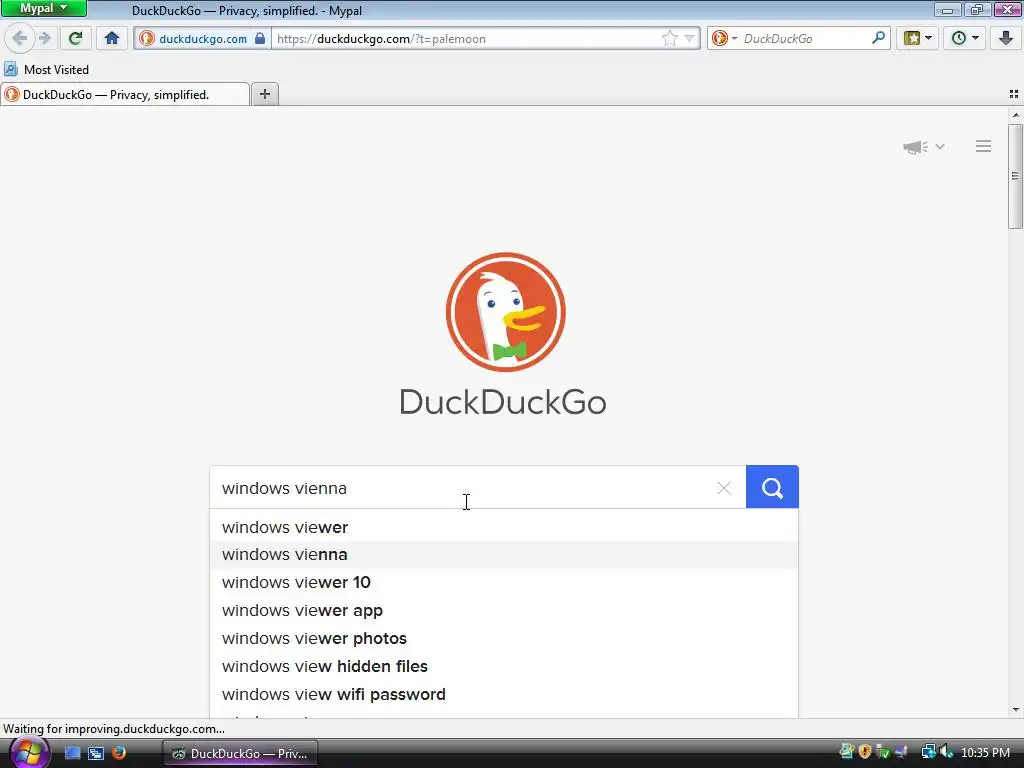Select the DuckDuckGo taskbar window button
This screenshot has height=768, width=1024.
point(240,753)
